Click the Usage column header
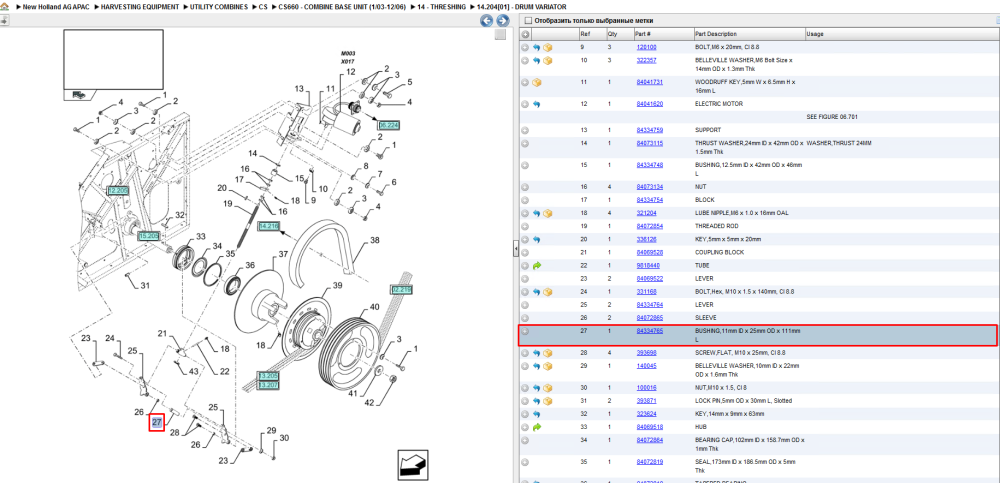This screenshot has height=483, width=1000. click(815, 34)
